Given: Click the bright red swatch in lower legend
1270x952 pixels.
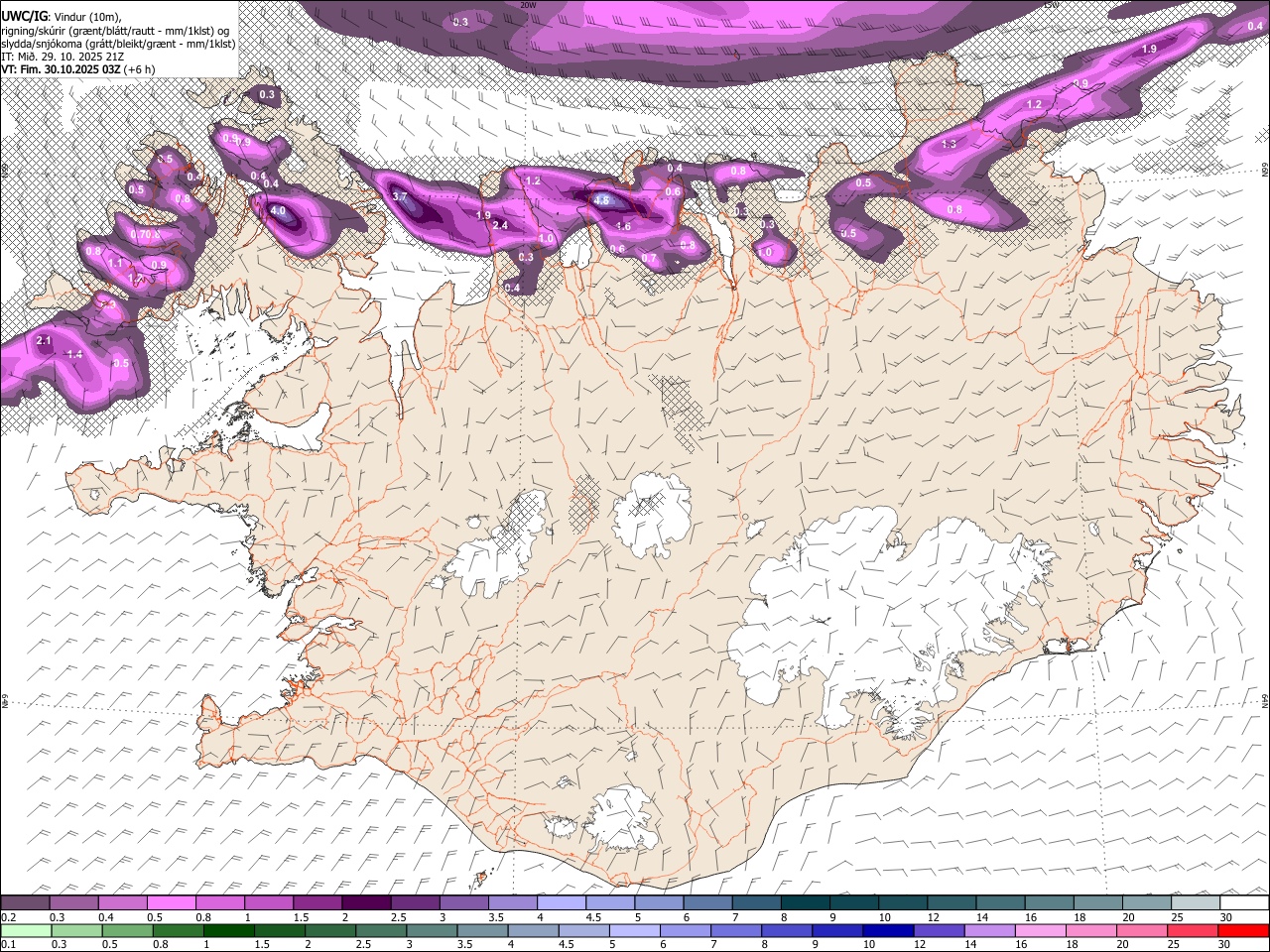Looking at the screenshot, I should click(x=1243, y=930).
